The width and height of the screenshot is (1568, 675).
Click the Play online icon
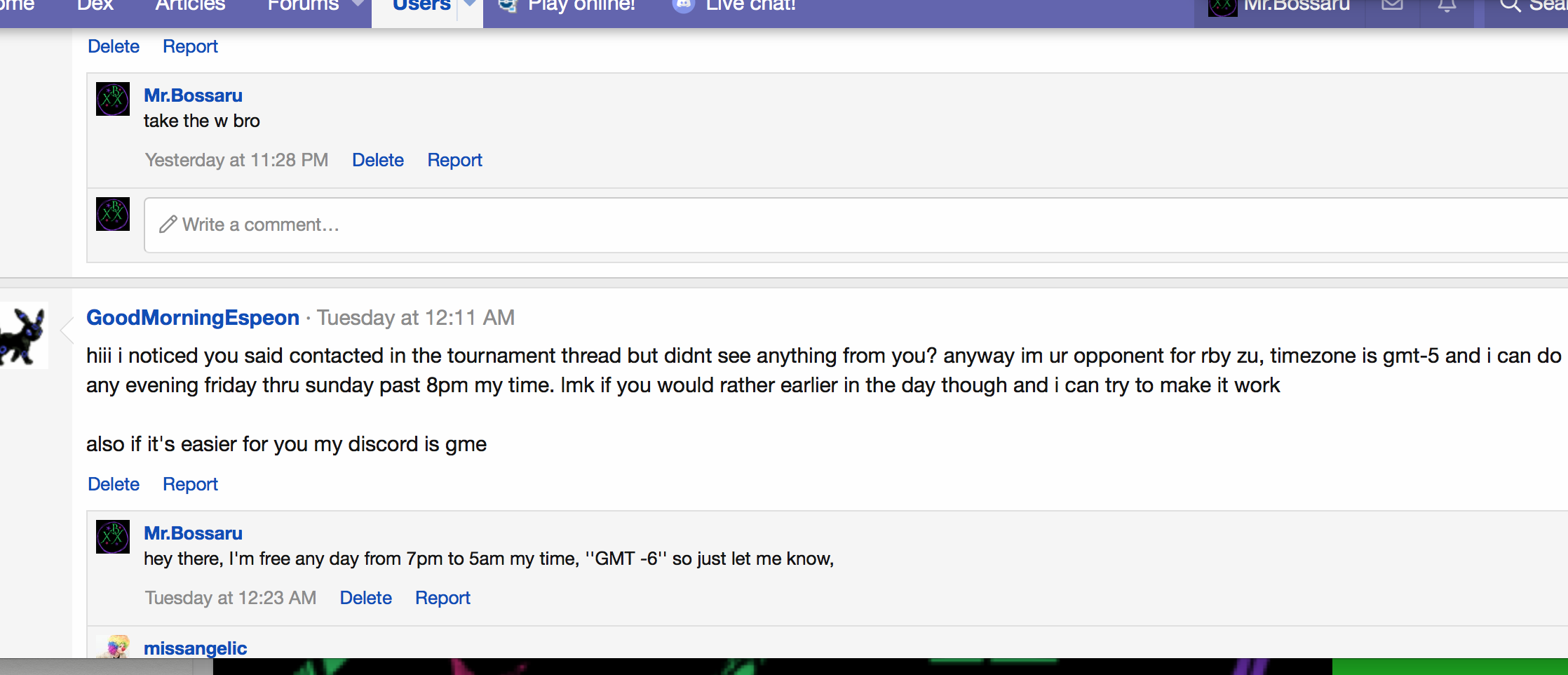coord(507,6)
